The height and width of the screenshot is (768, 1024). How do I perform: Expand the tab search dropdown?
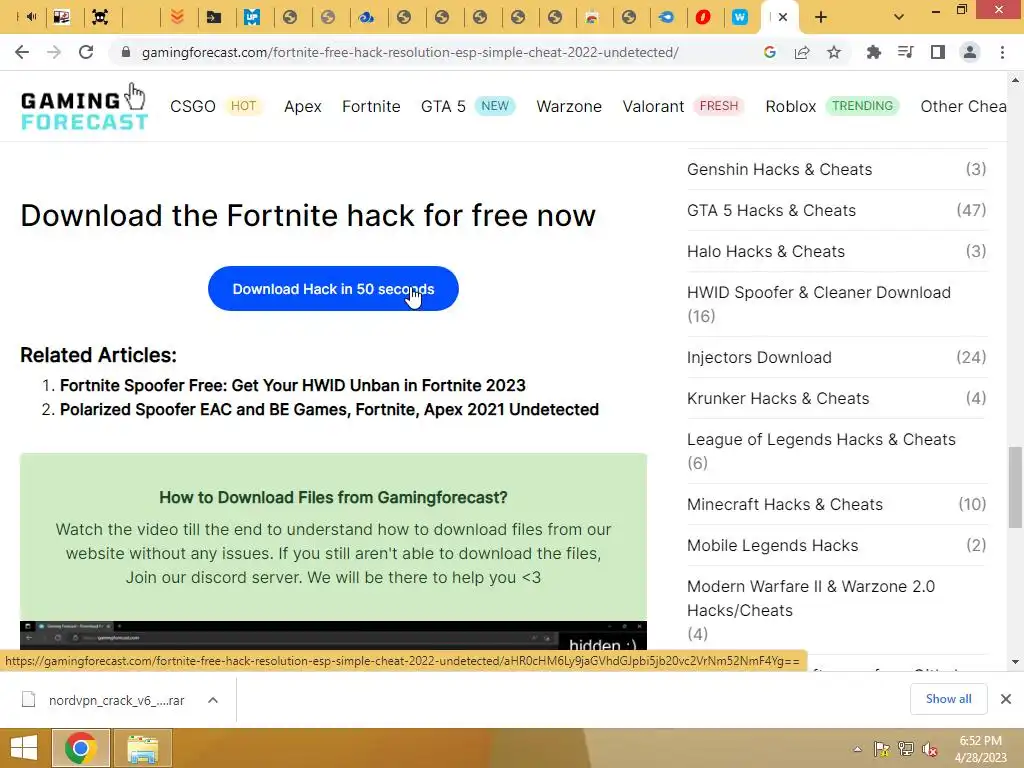[899, 17]
